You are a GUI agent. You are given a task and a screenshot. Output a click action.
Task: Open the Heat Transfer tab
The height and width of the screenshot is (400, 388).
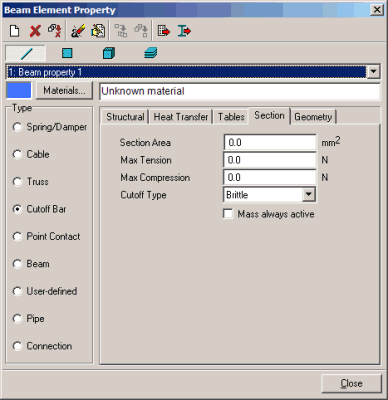coord(181,117)
